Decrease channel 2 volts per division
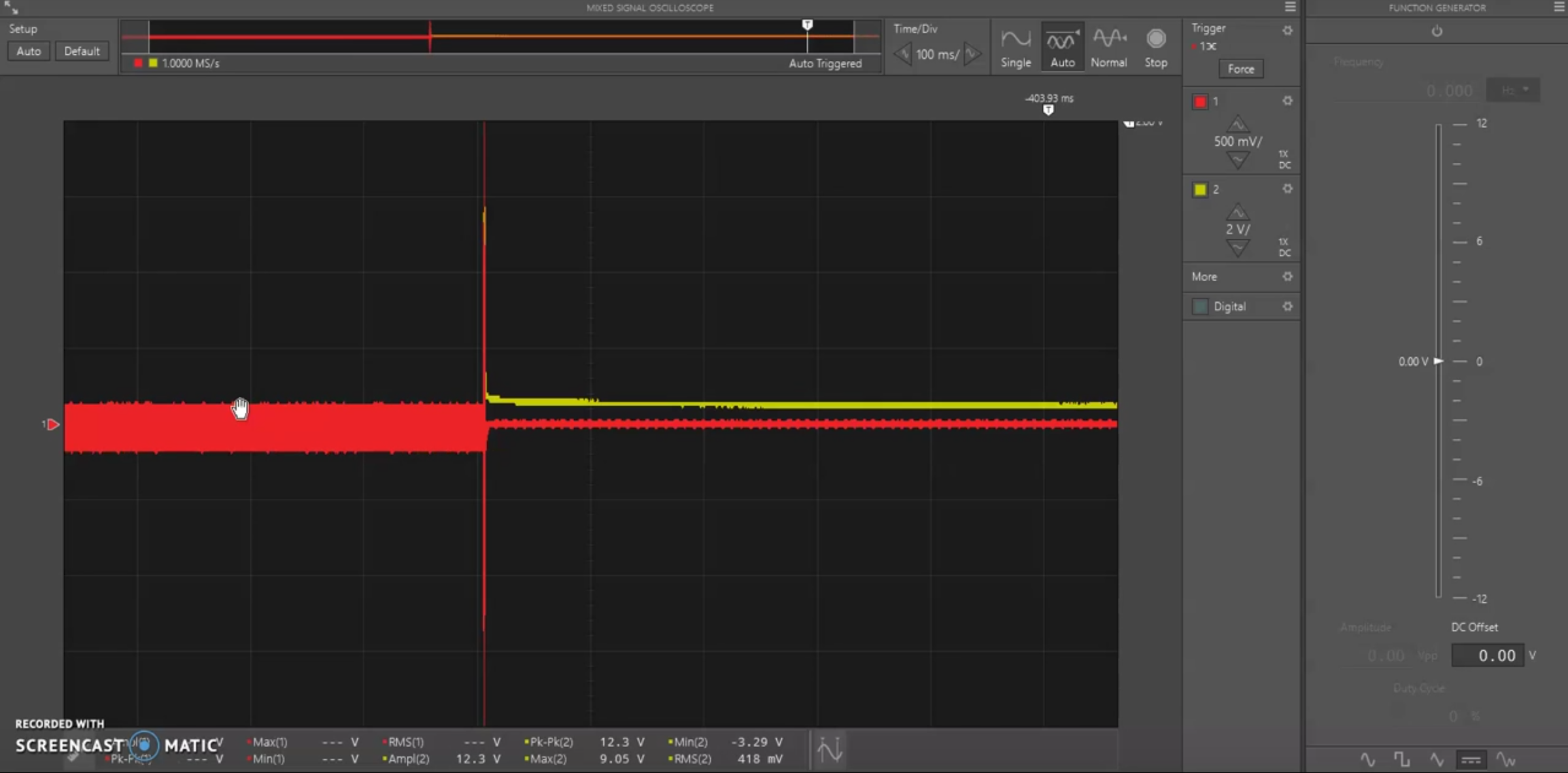 [1237, 248]
